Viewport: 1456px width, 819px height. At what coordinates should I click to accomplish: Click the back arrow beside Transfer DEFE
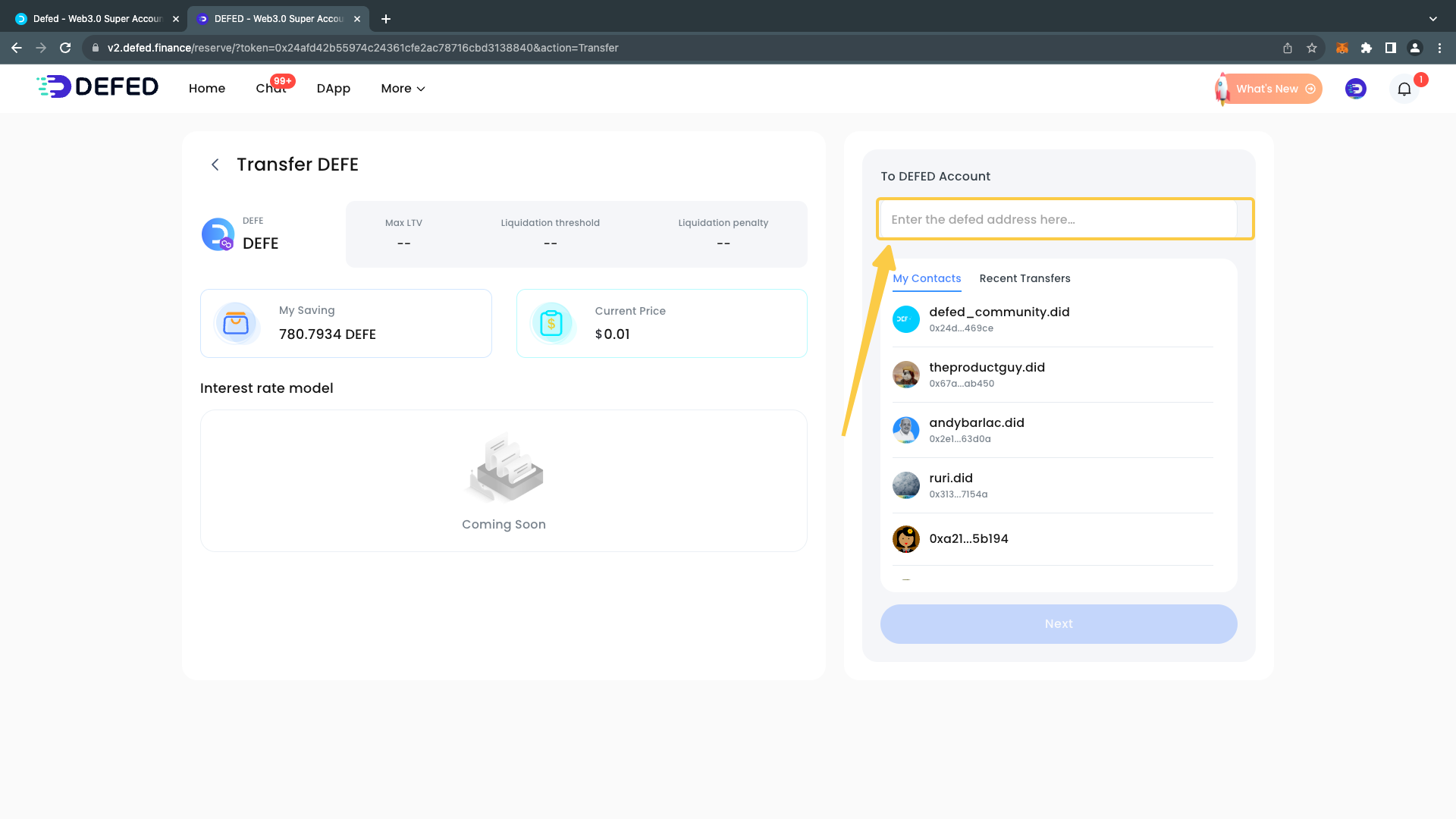[x=215, y=165]
